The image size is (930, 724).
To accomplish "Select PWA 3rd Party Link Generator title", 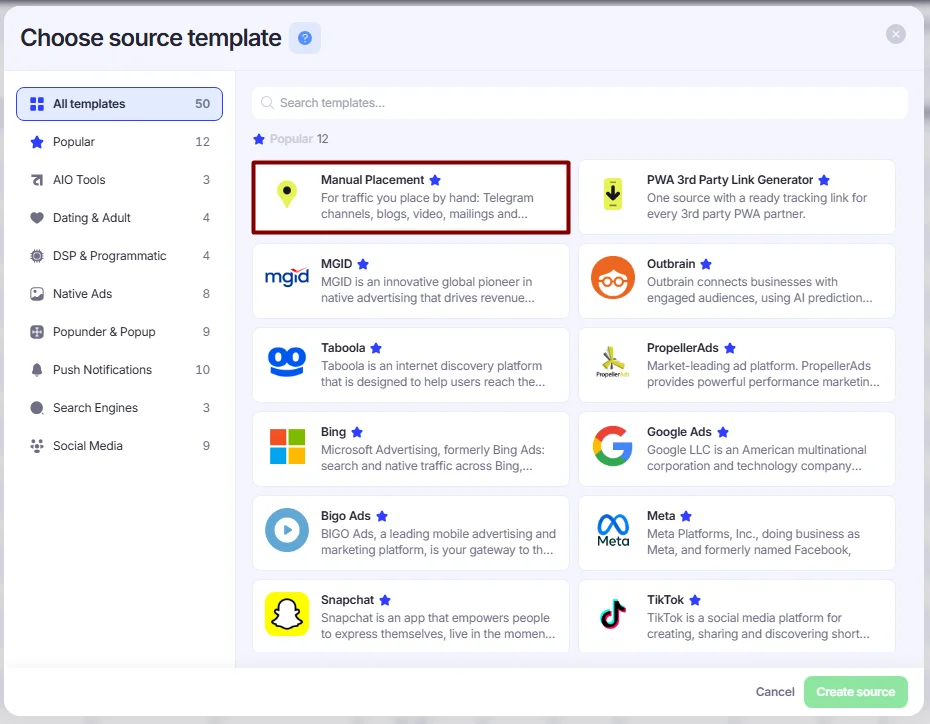I will coord(730,180).
